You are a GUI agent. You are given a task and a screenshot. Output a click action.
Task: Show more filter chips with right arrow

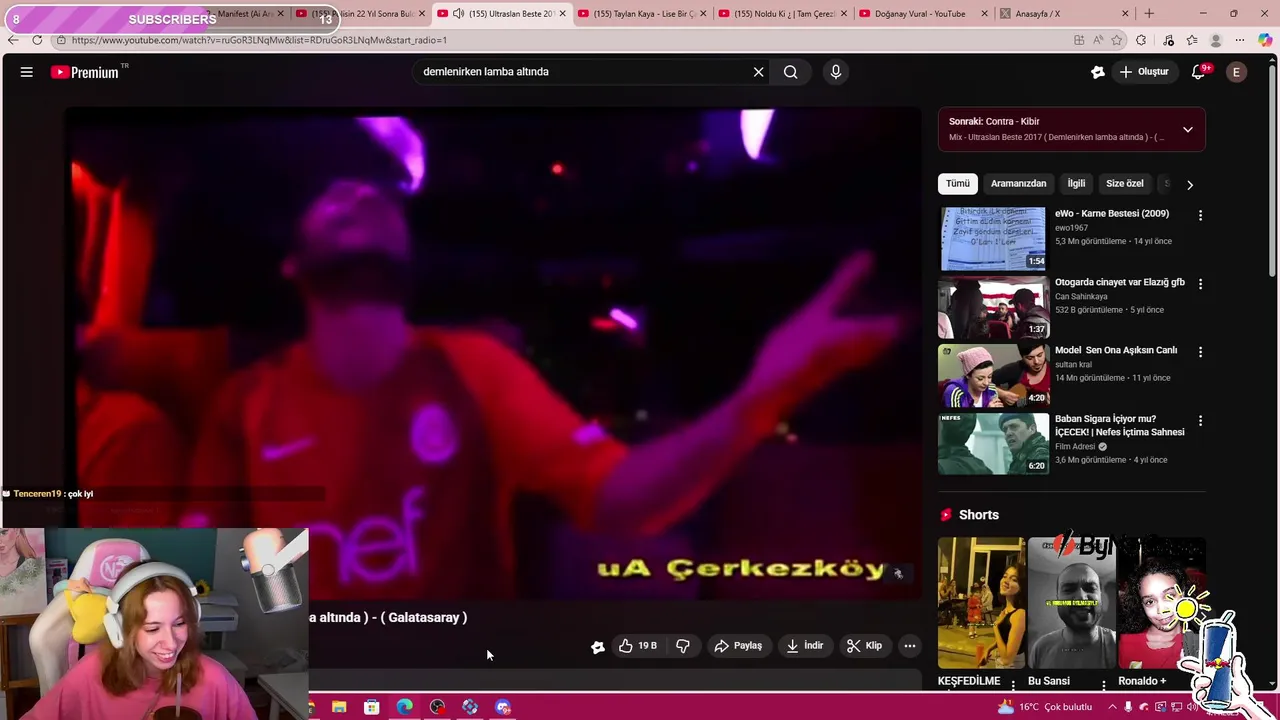[1190, 185]
